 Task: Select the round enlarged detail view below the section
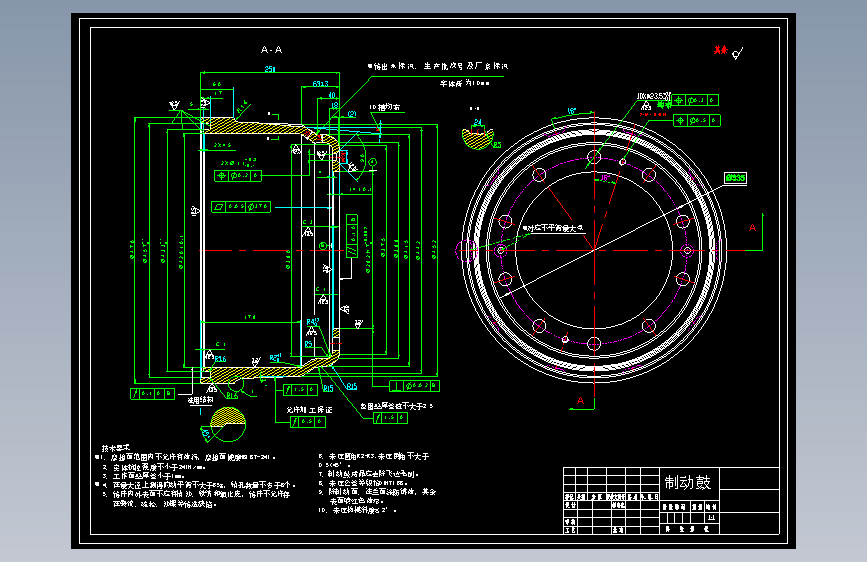[x=228, y=425]
